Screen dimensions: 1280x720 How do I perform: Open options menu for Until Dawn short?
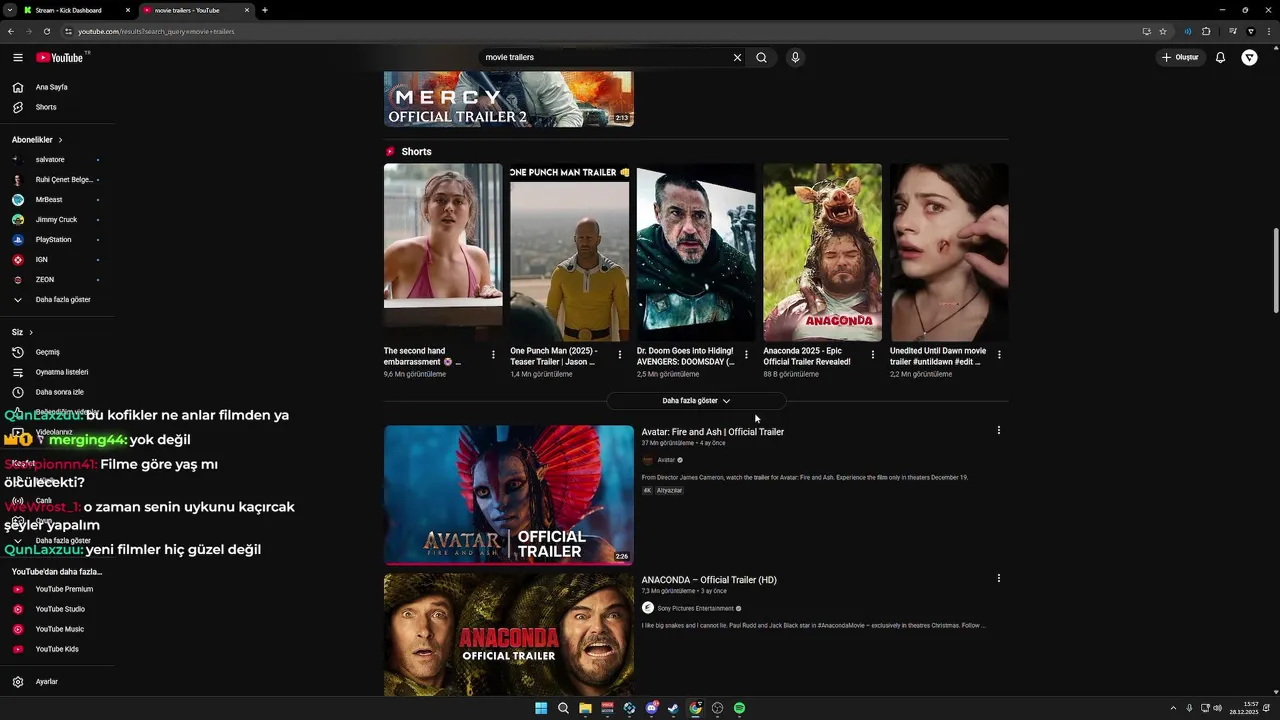coord(999,355)
